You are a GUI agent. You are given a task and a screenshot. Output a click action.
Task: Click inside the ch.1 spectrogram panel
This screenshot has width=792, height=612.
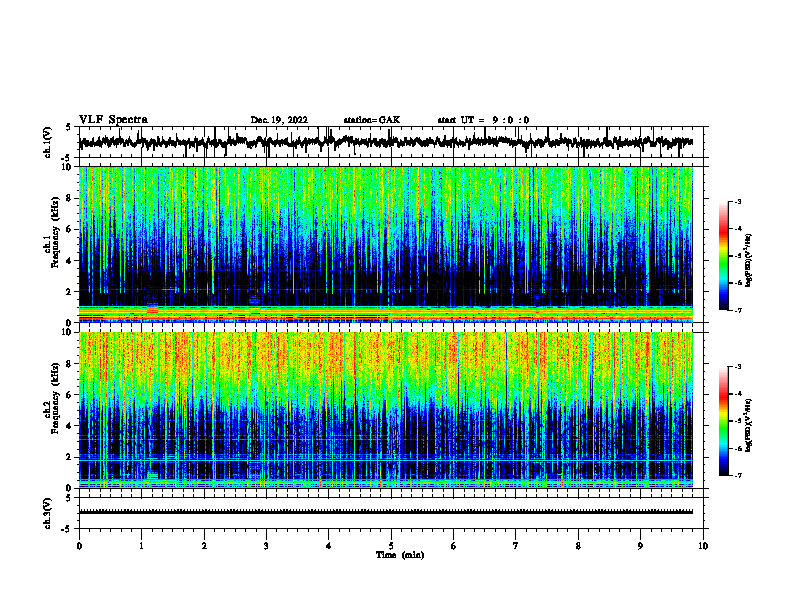click(x=391, y=244)
